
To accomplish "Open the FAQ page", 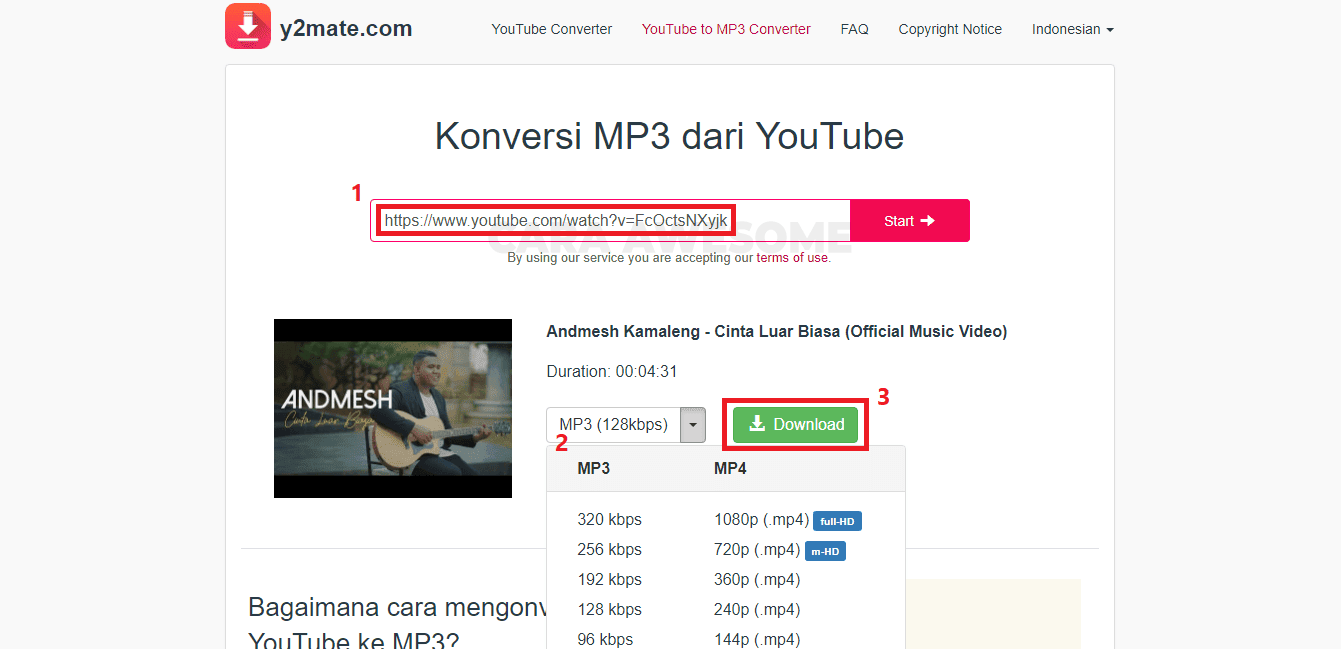I will tap(855, 29).
